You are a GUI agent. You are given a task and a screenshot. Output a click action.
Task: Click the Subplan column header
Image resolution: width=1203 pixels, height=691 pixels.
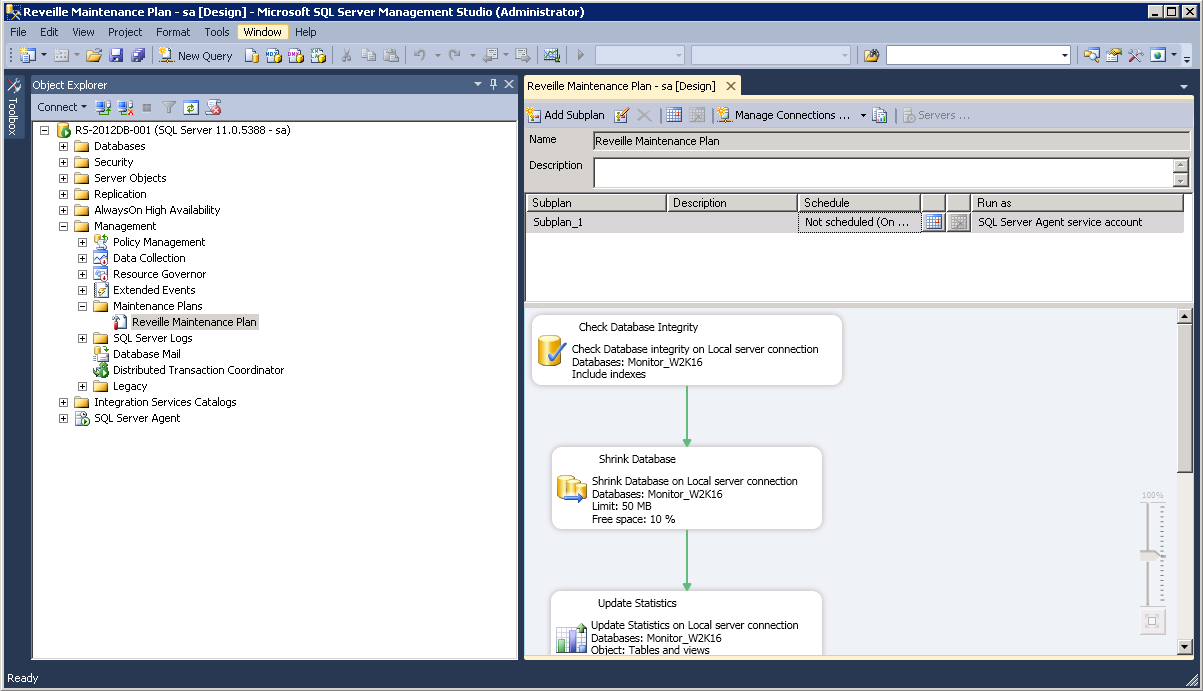(x=596, y=203)
